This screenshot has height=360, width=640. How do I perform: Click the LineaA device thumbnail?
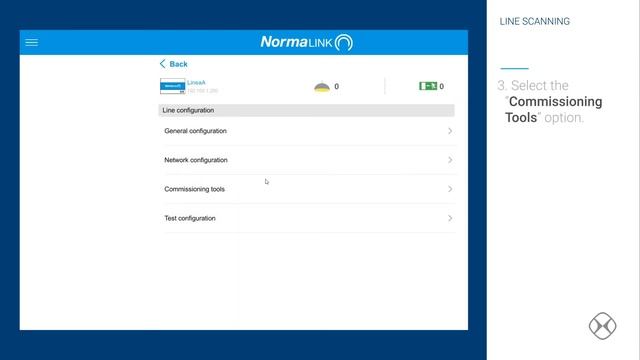[x=172, y=86]
